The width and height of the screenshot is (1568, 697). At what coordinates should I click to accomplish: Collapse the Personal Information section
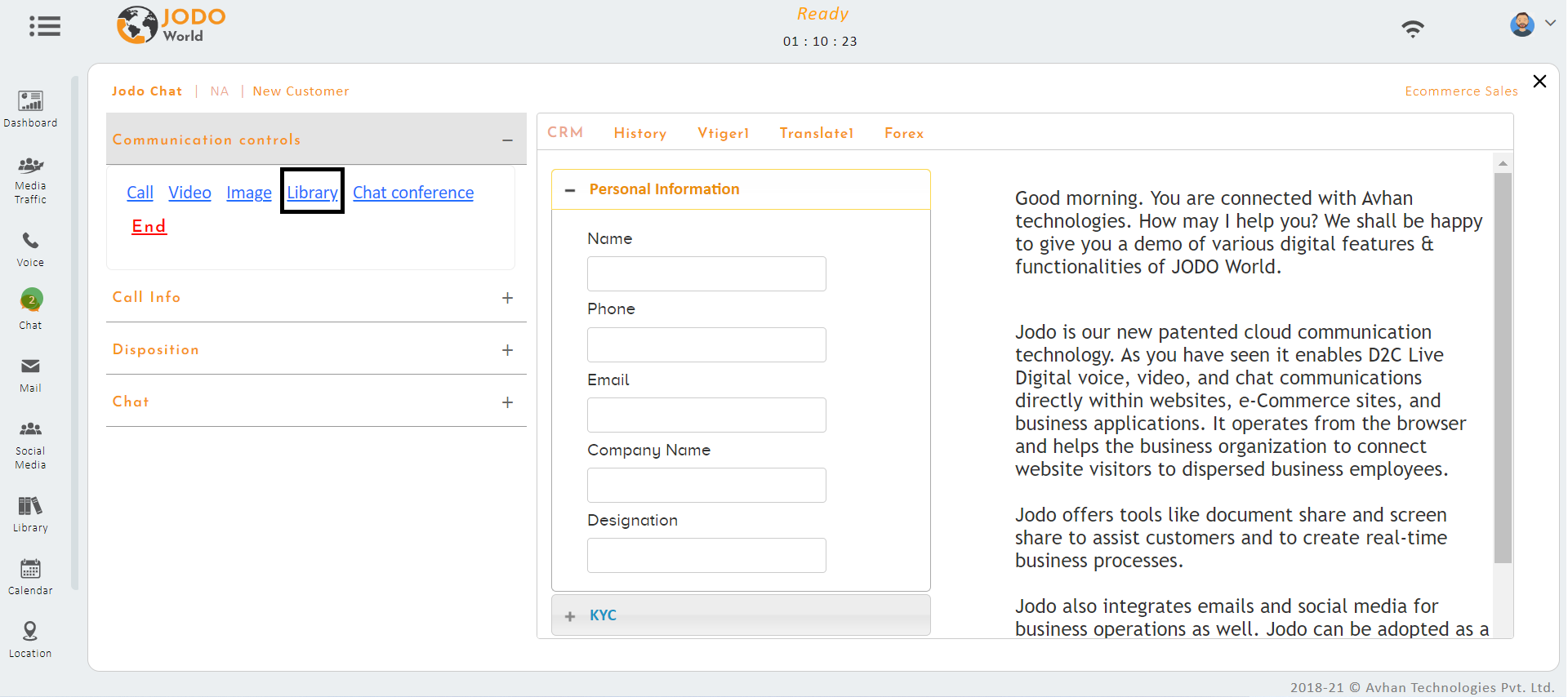pos(570,190)
